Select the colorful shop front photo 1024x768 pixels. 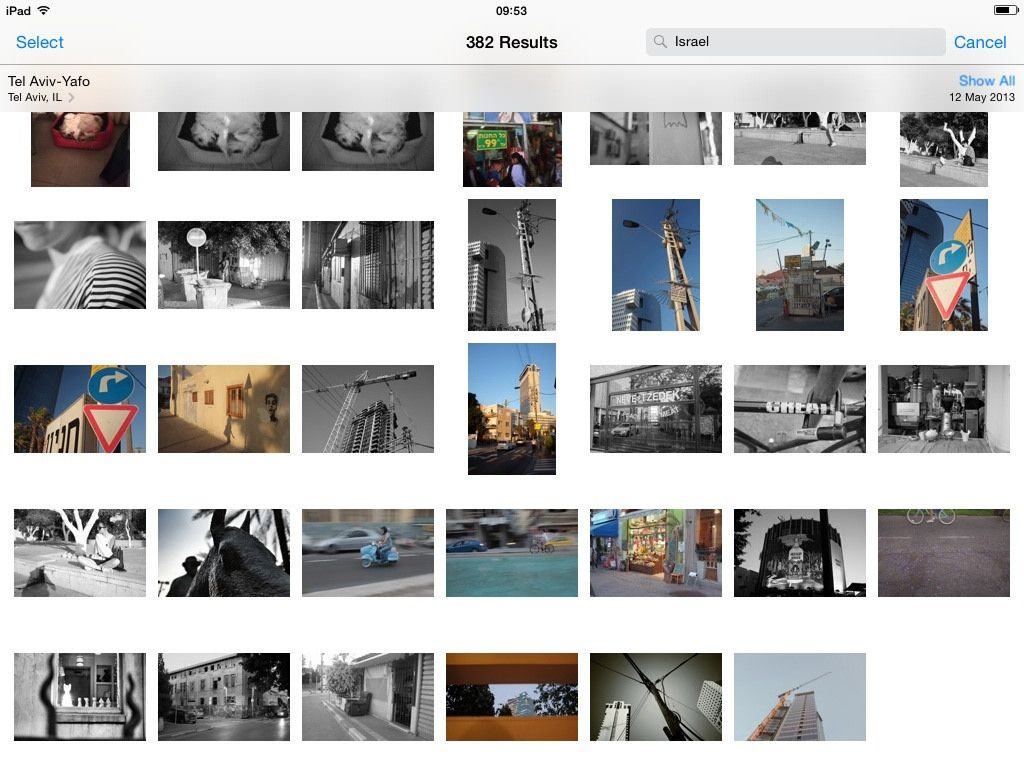[656, 553]
